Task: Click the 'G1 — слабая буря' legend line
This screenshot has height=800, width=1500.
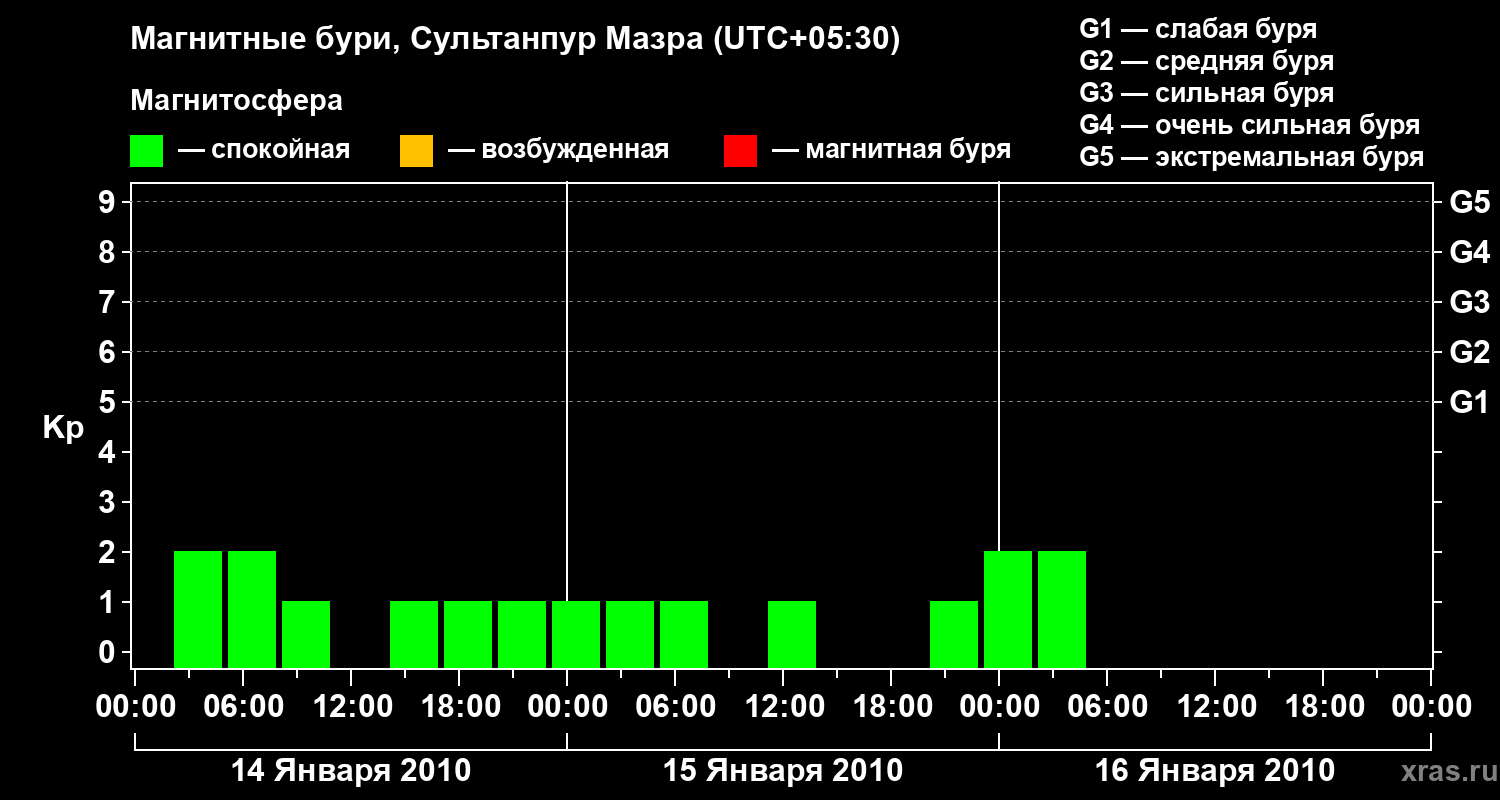Action: click(x=1198, y=29)
